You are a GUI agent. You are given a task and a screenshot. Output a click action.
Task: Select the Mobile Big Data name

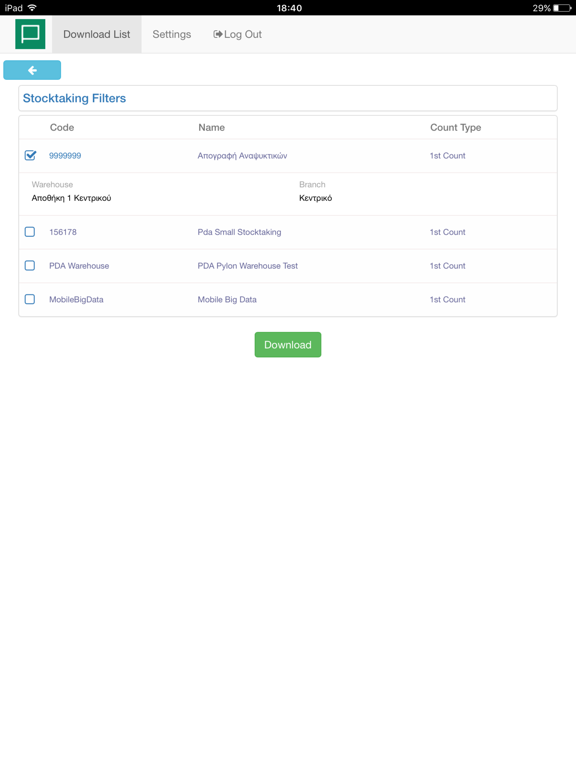(x=227, y=300)
